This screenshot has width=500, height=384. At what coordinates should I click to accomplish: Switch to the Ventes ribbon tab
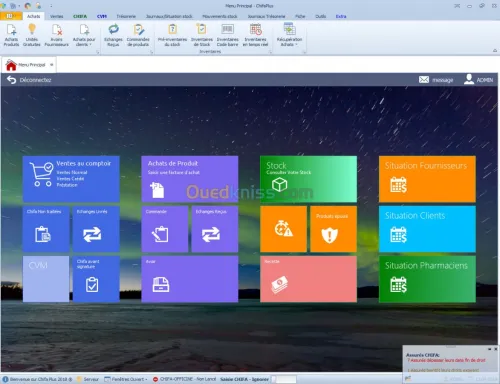point(56,16)
